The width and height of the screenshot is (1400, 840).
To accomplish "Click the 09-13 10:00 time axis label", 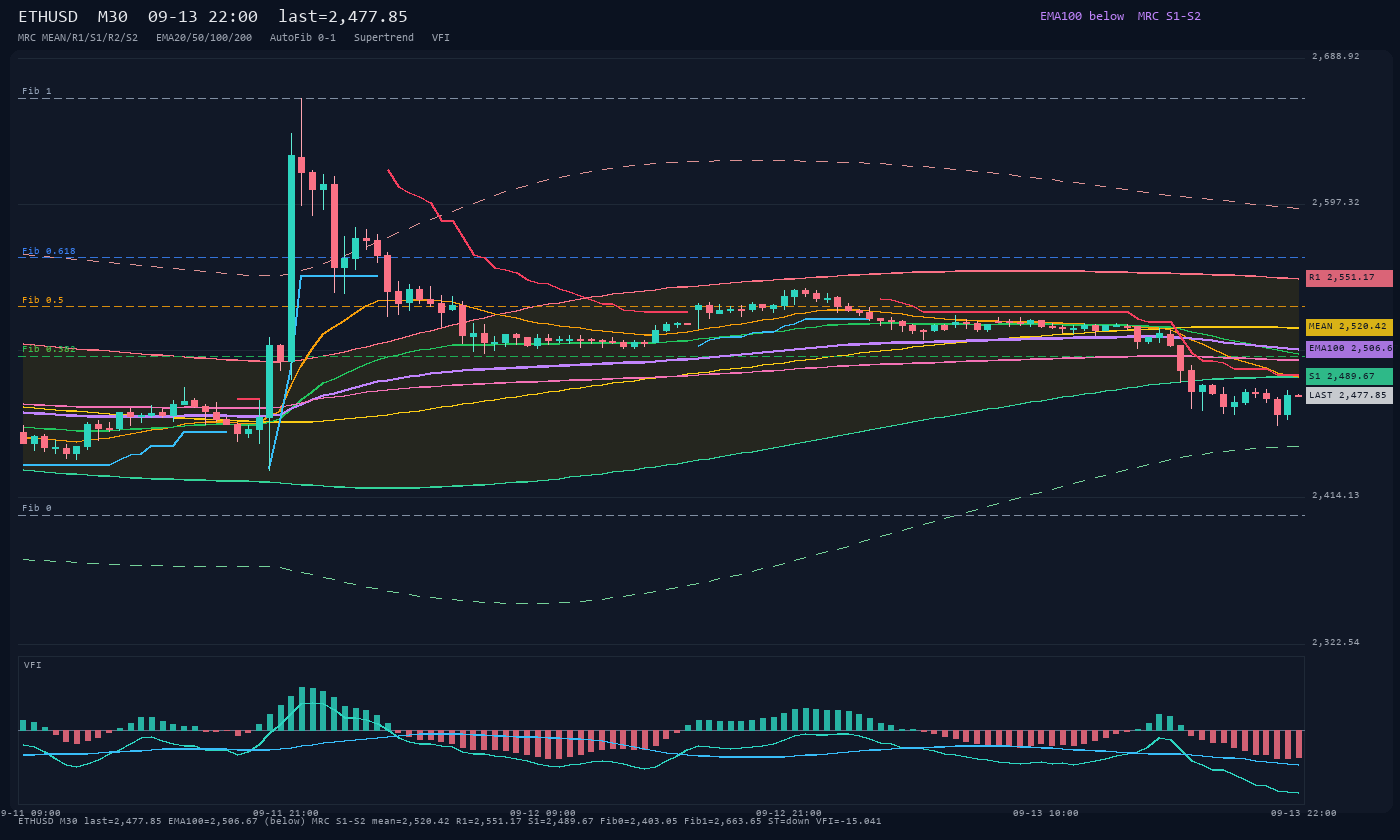I will (x=1046, y=813).
